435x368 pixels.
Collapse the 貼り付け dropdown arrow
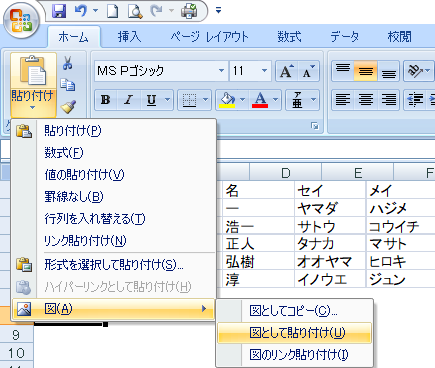[33, 107]
